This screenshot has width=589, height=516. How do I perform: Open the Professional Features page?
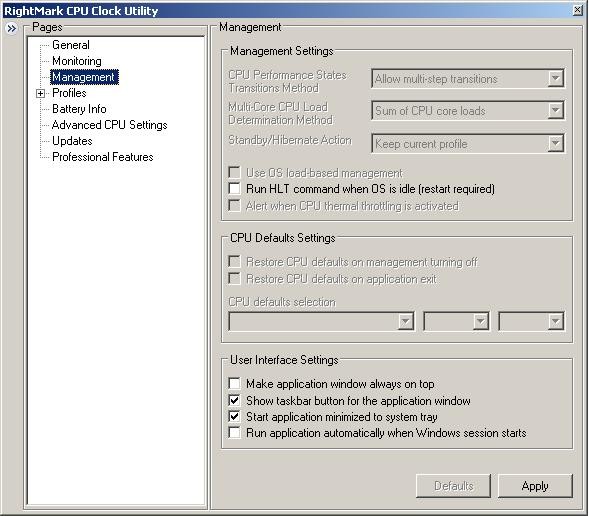tap(103, 157)
